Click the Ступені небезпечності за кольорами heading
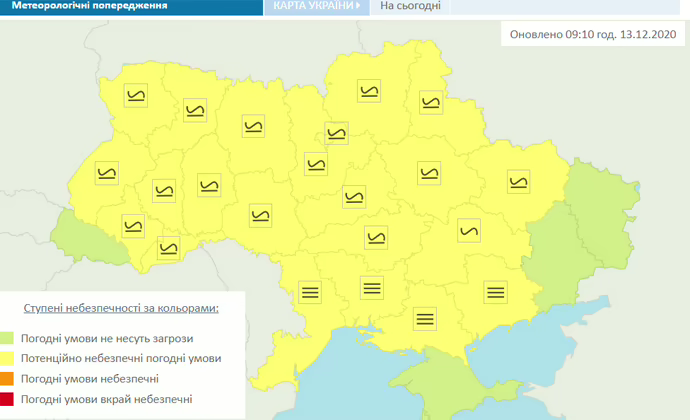 pyautogui.click(x=120, y=308)
